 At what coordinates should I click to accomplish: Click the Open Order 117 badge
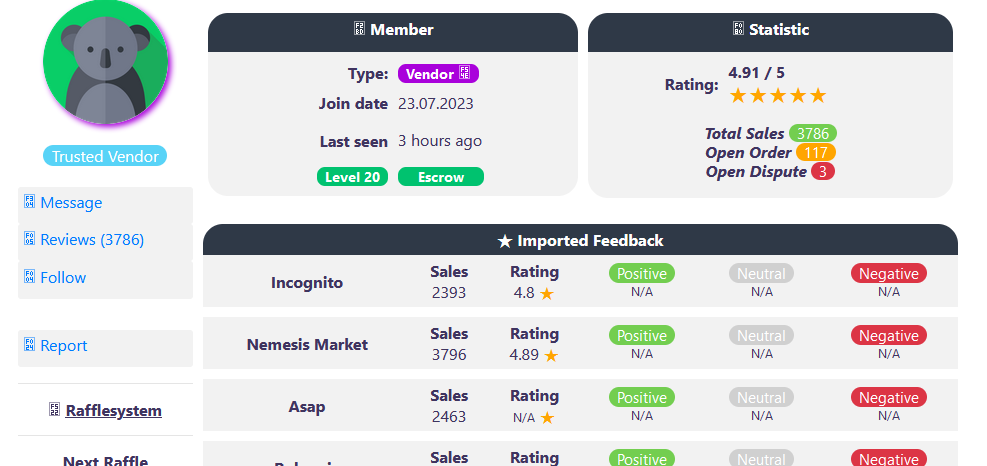point(816,152)
